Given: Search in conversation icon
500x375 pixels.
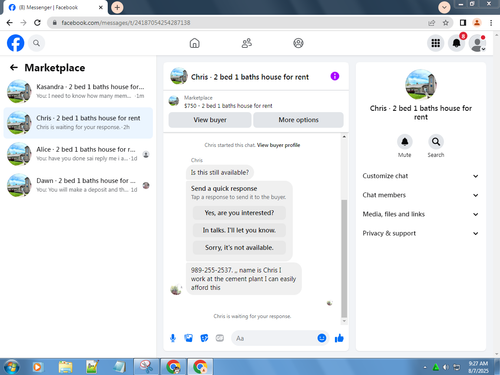Looking at the screenshot, I should [x=436, y=142].
